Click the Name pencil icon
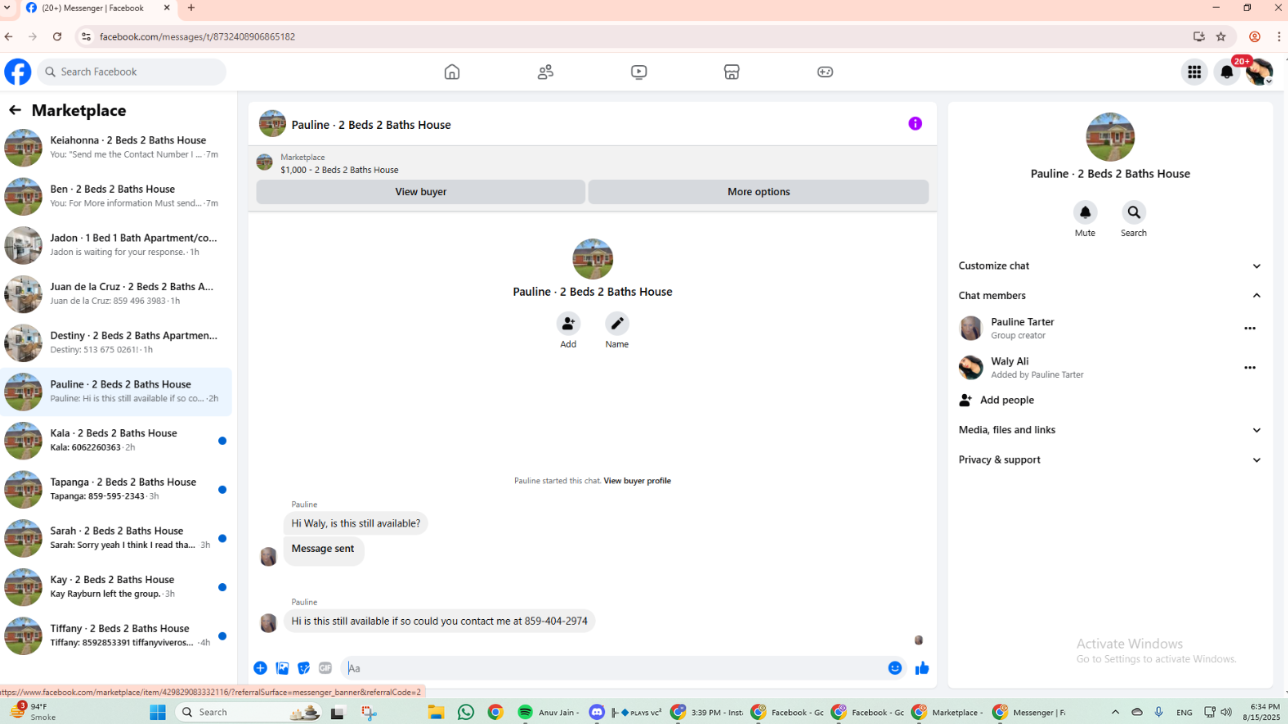Viewport: 1288px width, 724px height. (617, 323)
